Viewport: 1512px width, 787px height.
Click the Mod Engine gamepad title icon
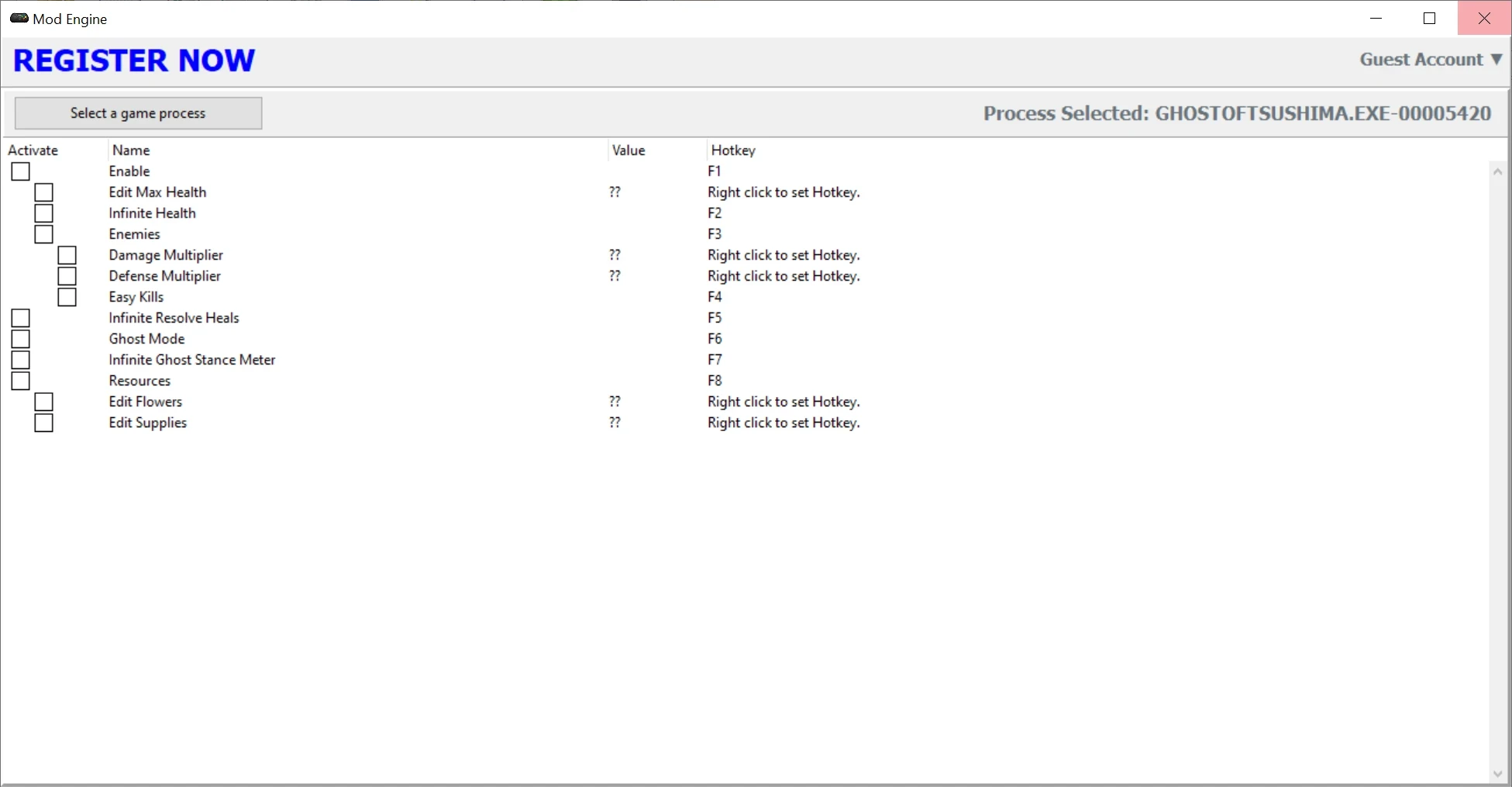(19, 19)
